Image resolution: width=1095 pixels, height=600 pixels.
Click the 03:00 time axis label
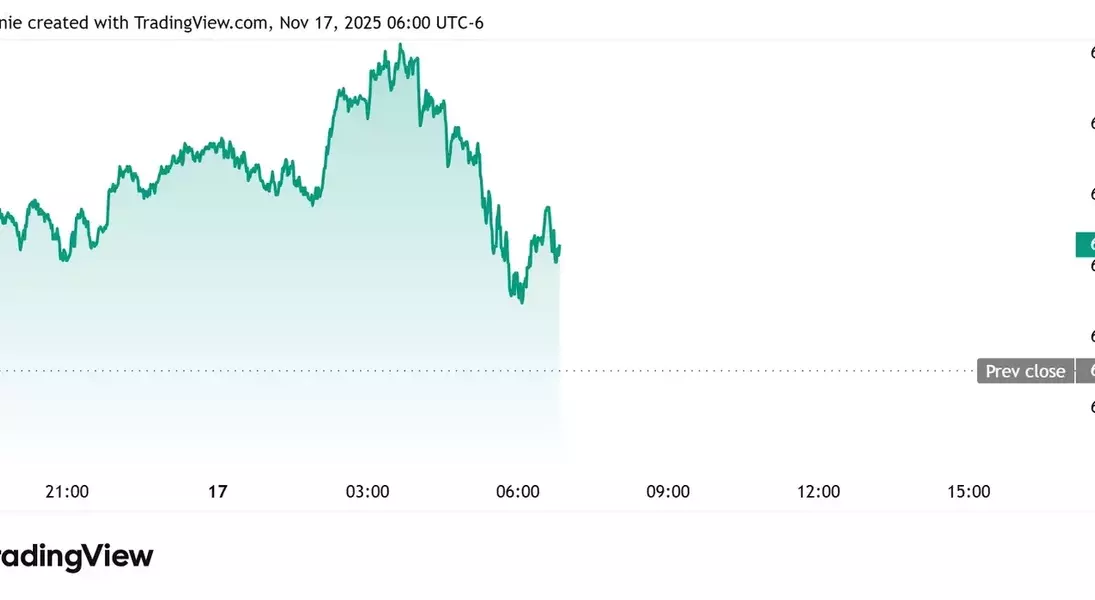tap(367, 491)
